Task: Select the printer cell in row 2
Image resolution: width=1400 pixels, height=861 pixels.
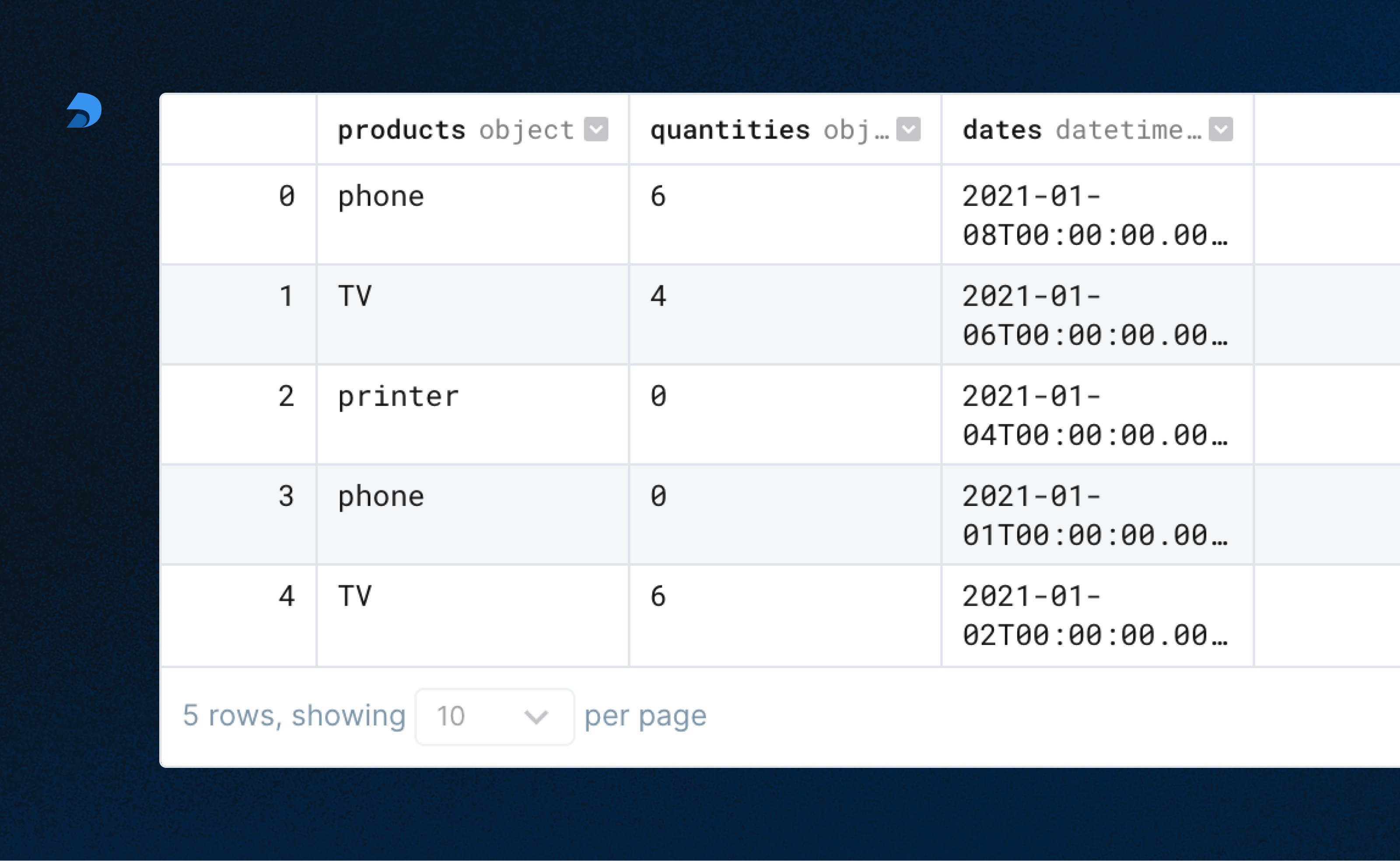Action: (398, 396)
